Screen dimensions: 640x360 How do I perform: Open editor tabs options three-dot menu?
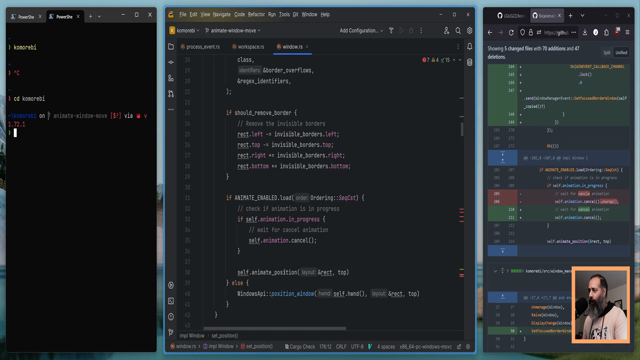pos(458,47)
